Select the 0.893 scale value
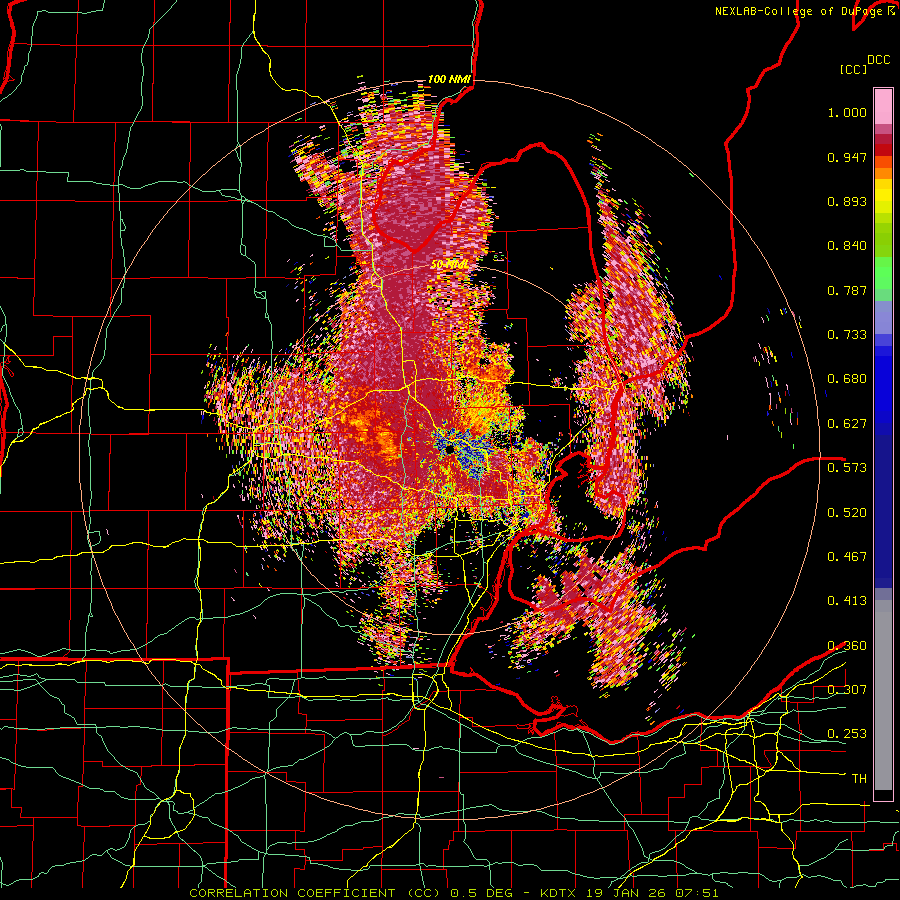Viewport: 900px width, 900px height. point(847,201)
